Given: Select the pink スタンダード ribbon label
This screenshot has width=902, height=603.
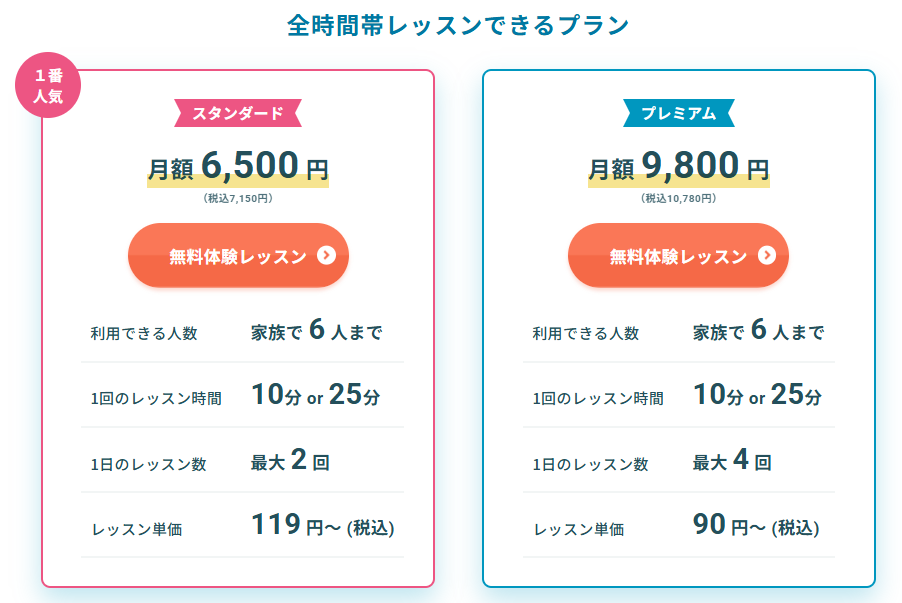Looking at the screenshot, I should pyautogui.click(x=238, y=113).
